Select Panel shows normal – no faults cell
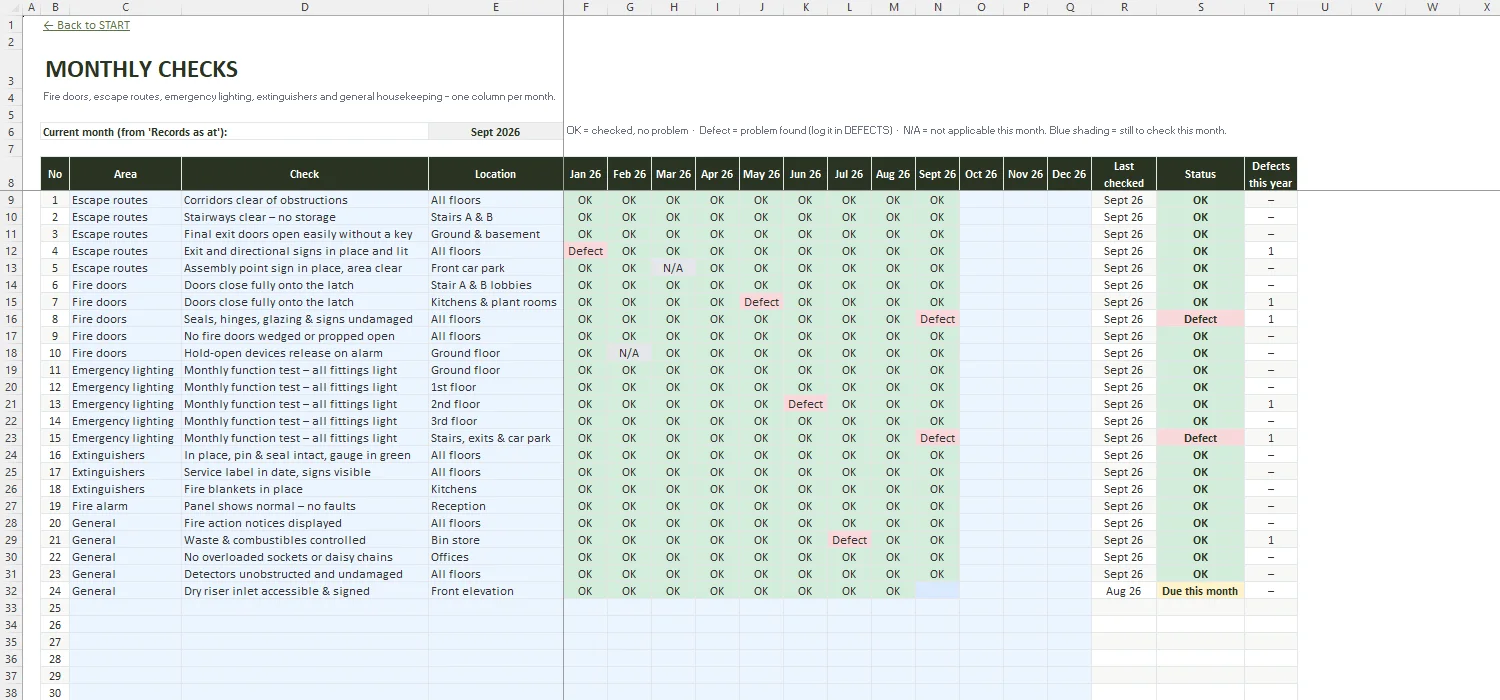 point(305,506)
